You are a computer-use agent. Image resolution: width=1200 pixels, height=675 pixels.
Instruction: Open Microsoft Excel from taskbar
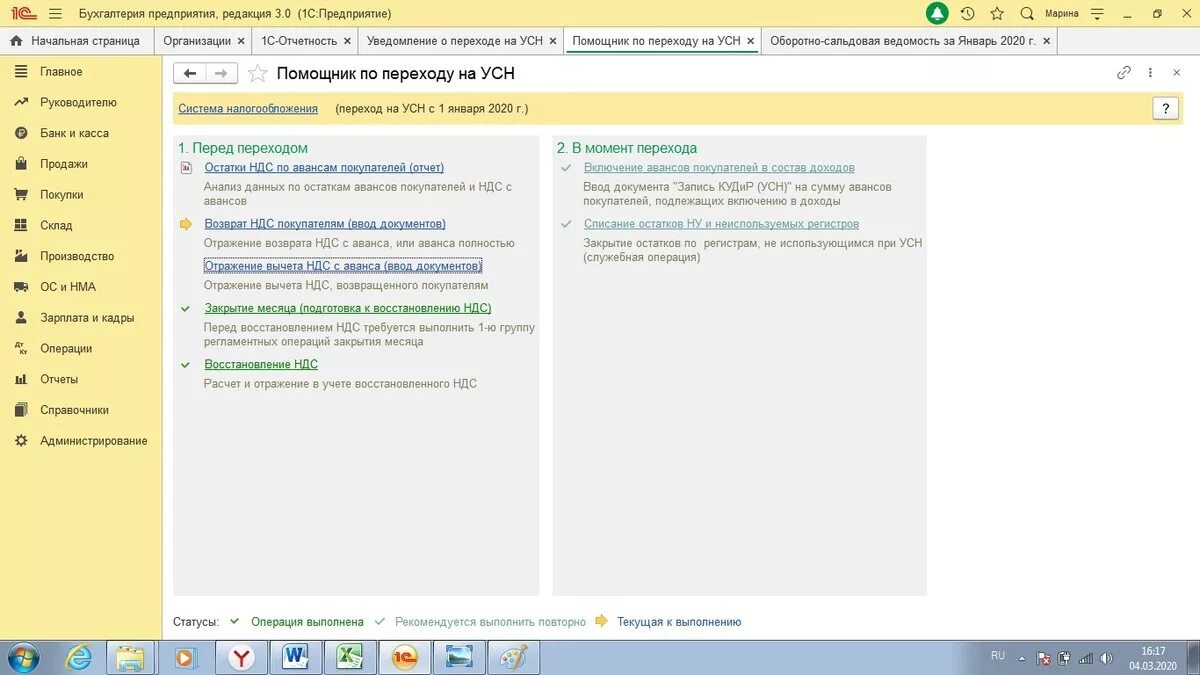point(349,657)
